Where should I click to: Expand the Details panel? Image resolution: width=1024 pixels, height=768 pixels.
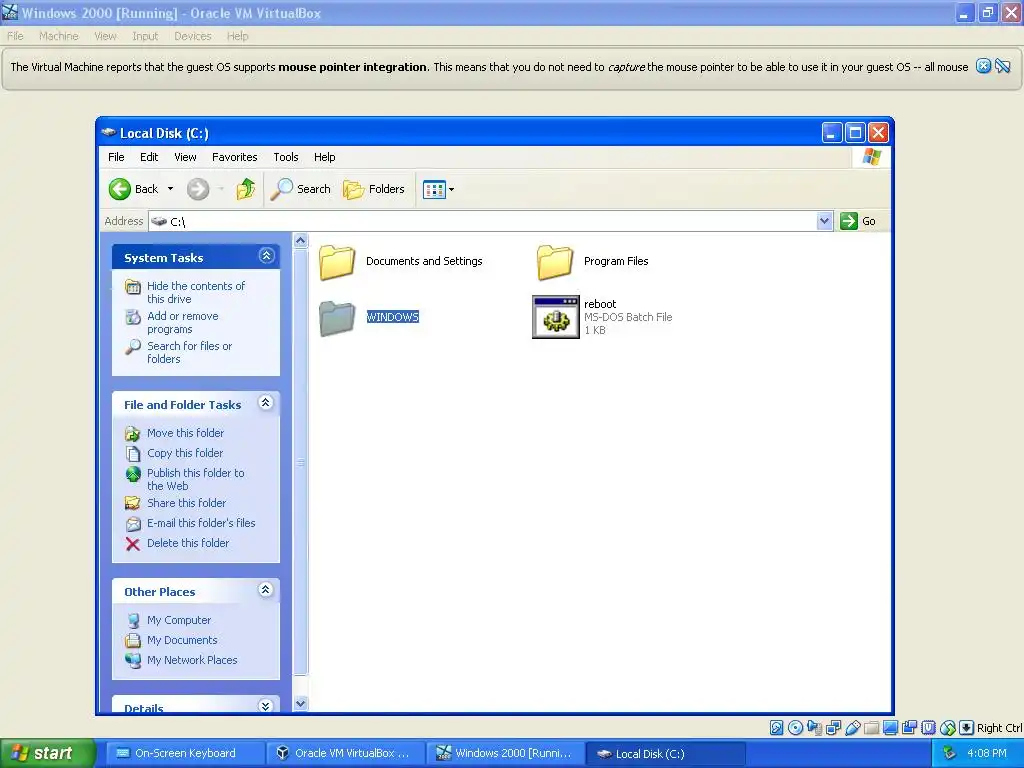(x=265, y=706)
